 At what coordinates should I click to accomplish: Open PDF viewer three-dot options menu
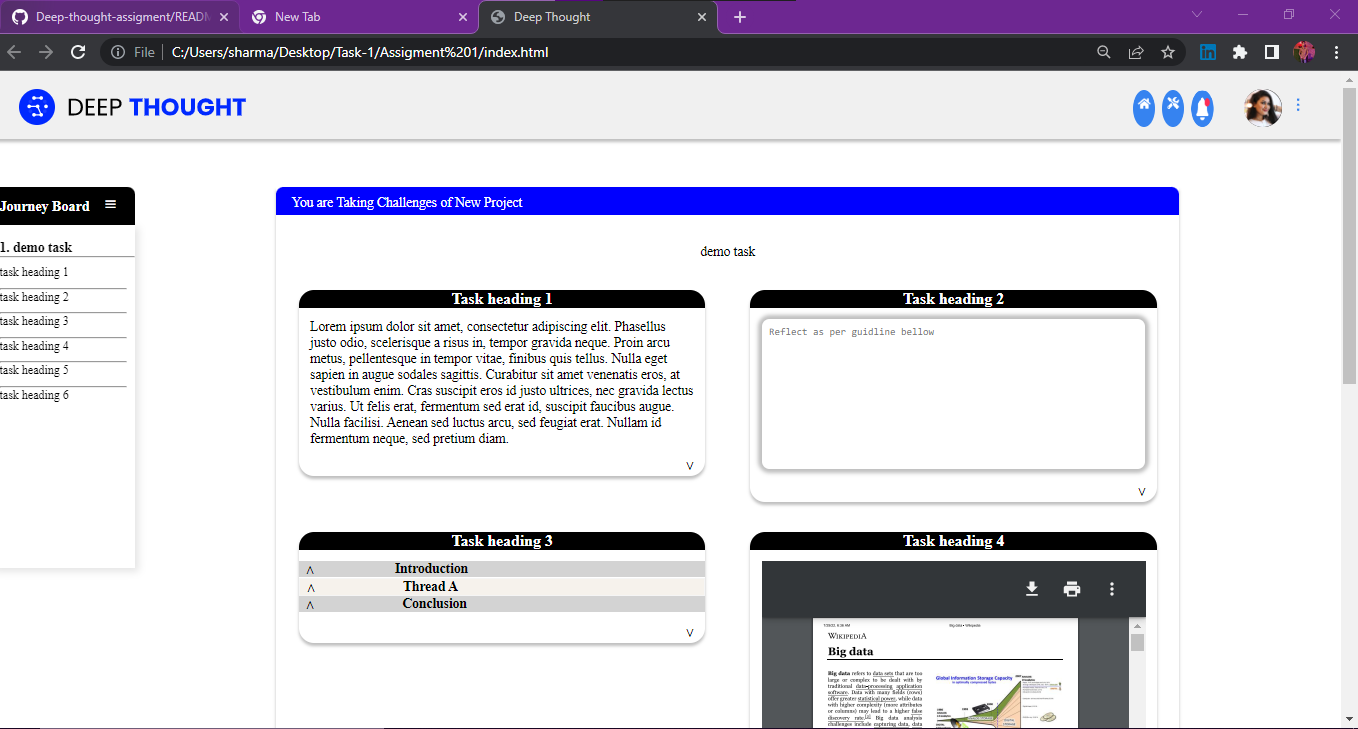pyautogui.click(x=1111, y=589)
